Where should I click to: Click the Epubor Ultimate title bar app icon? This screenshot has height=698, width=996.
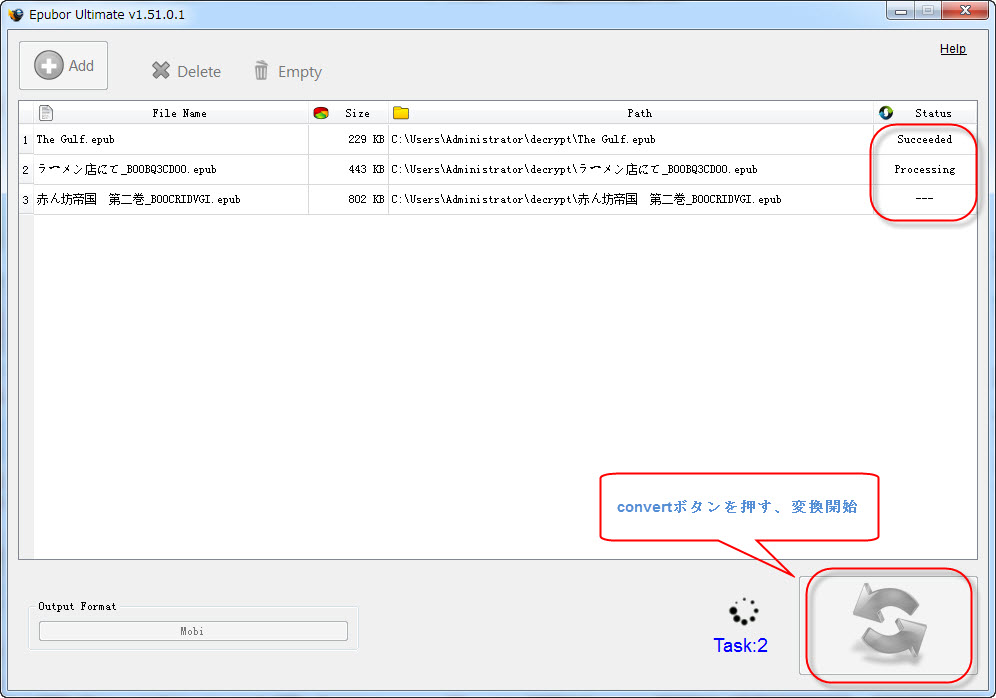[16, 15]
